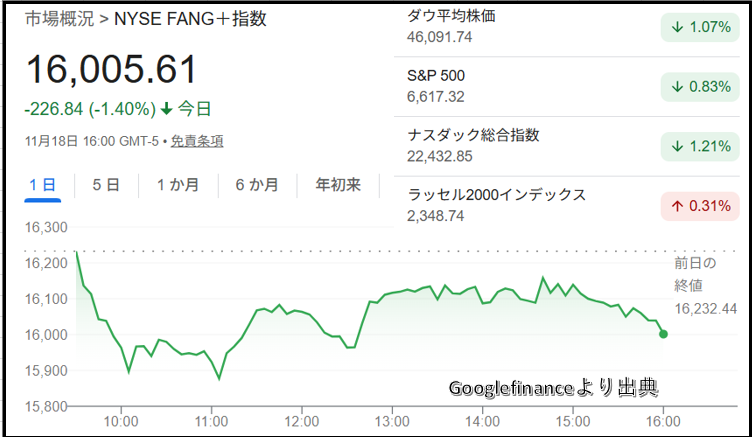Select the 1日 time range tab
The height and width of the screenshot is (437, 752).
click(x=43, y=185)
